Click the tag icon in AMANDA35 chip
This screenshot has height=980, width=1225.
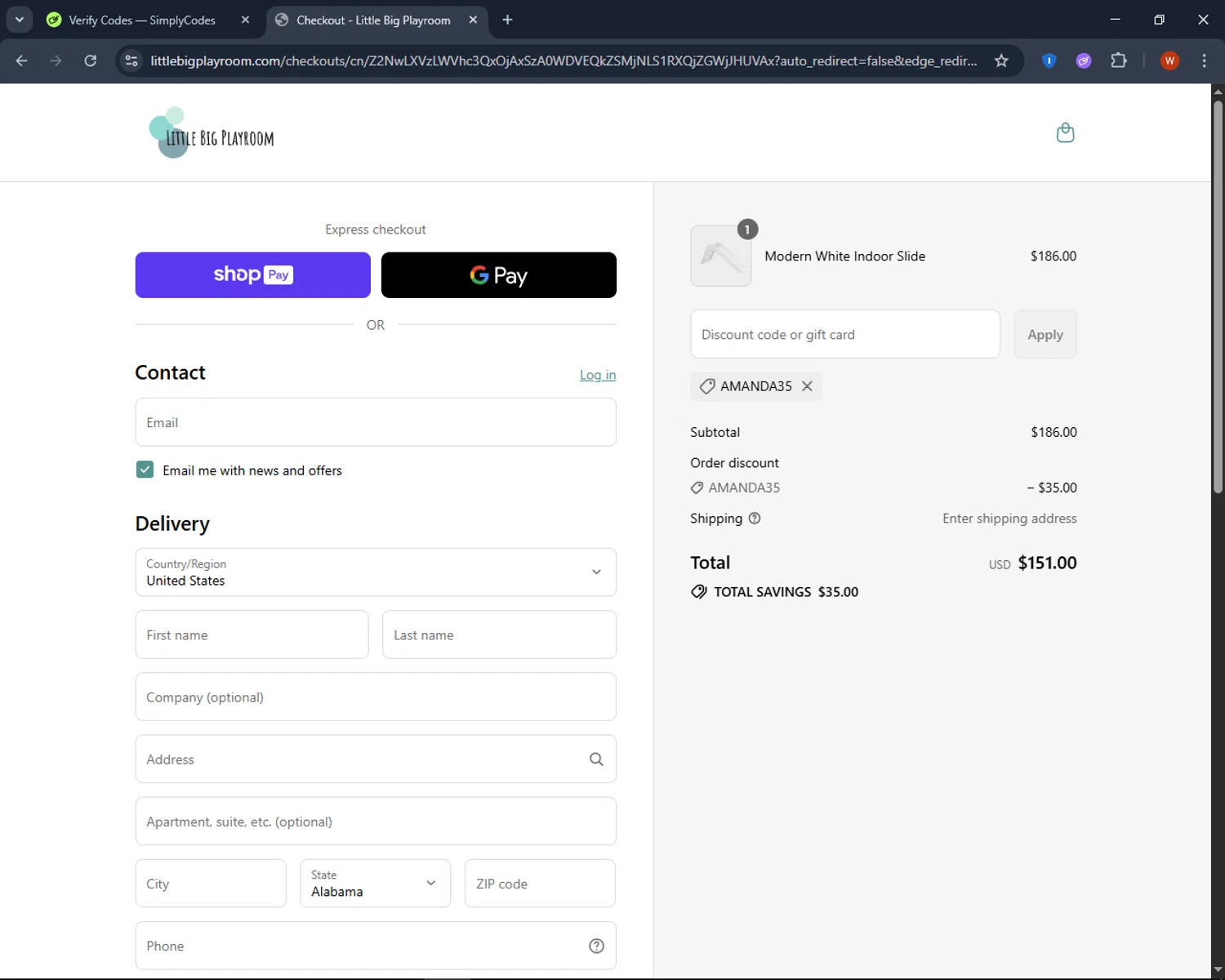[x=707, y=386]
